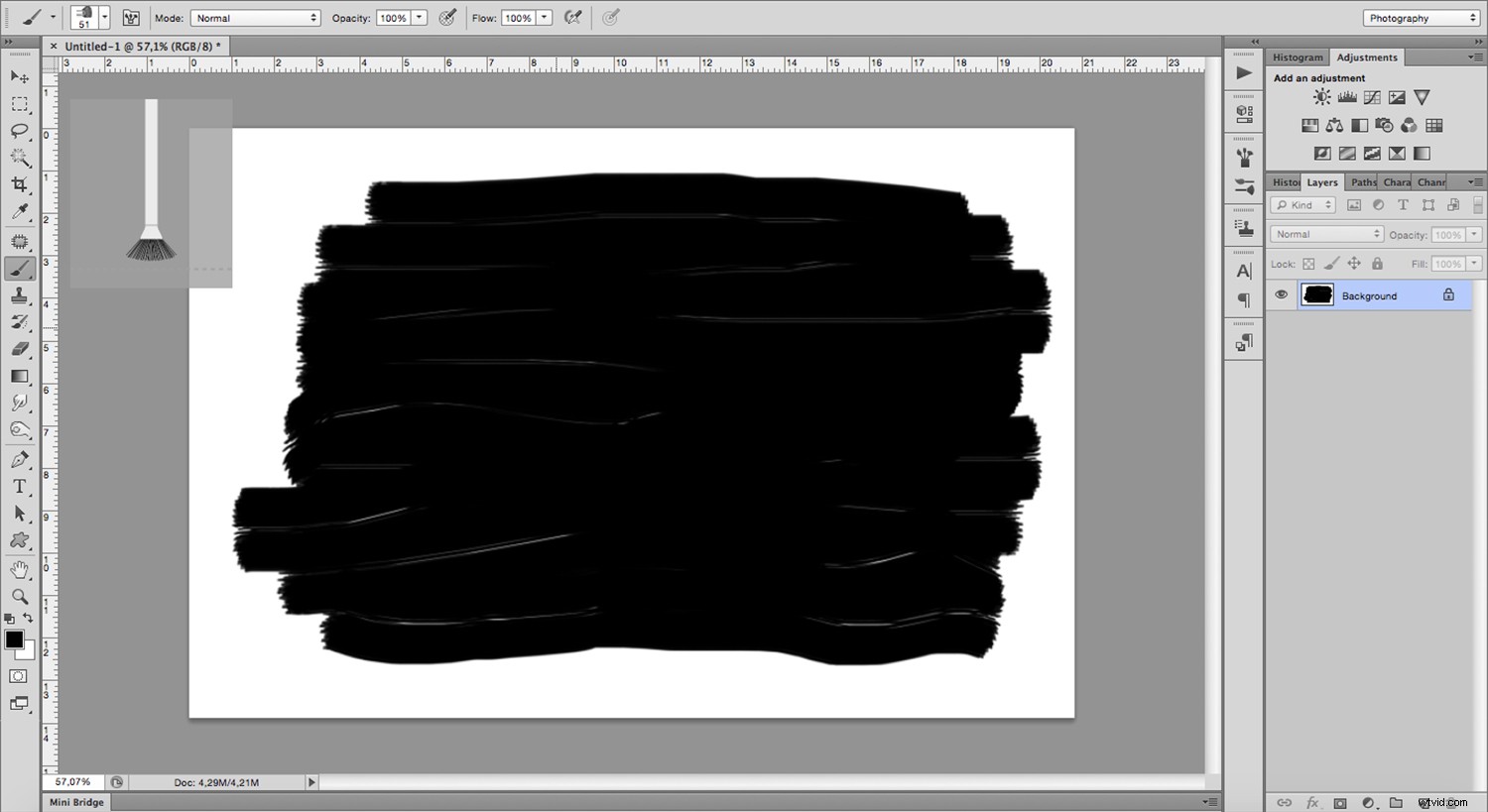
Task: Open the Photography workspace dropdown
Action: click(1421, 18)
